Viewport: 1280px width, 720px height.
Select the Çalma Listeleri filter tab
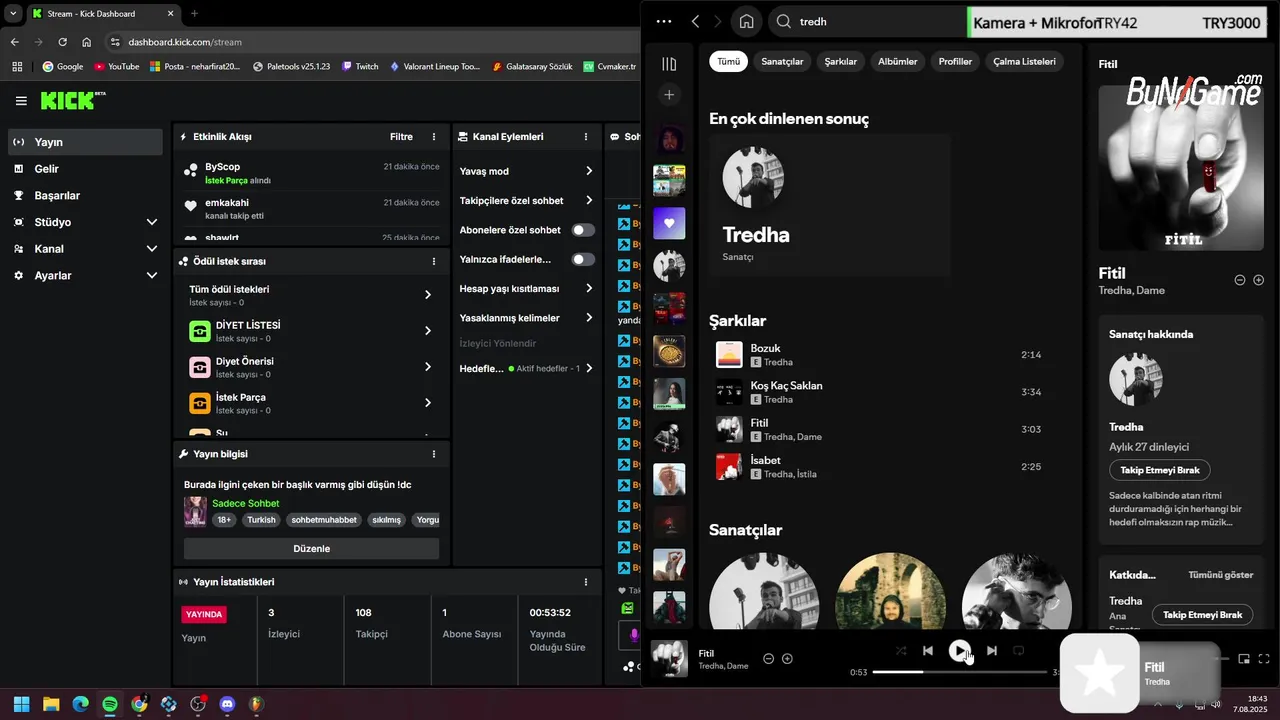point(1024,61)
